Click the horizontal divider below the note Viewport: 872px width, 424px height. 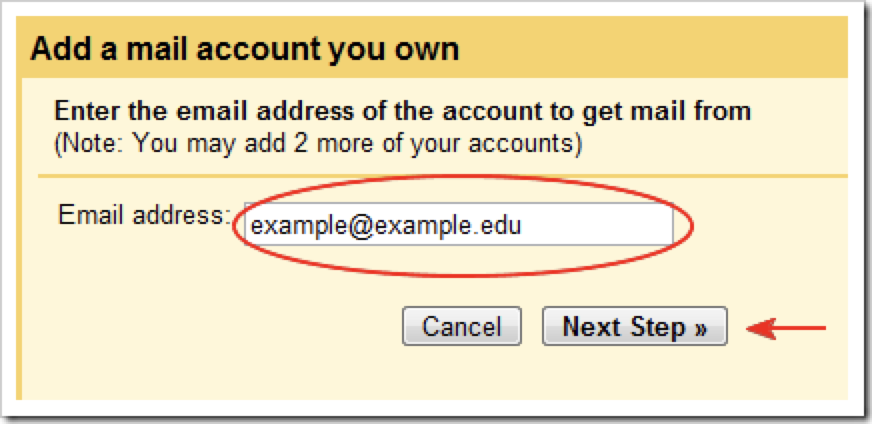pyautogui.click(x=442, y=177)
